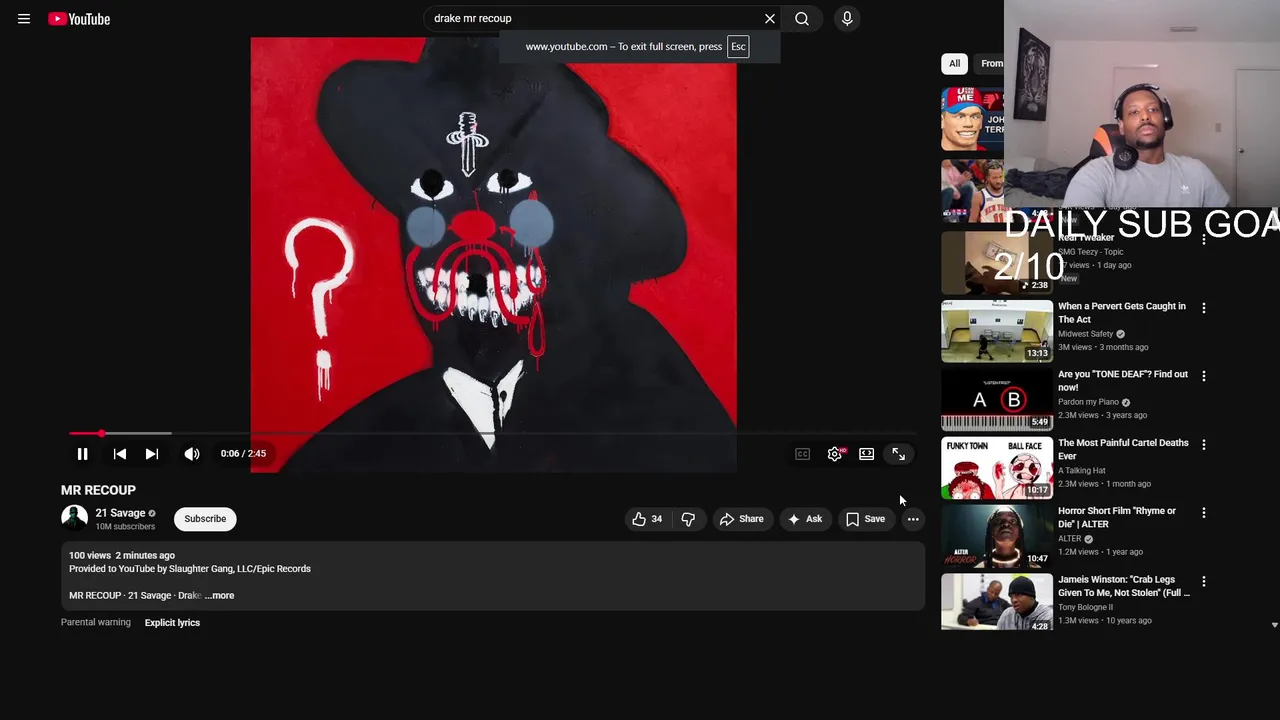Click the magnifier search button
This screenshot has width=1280, height=720.
[x=802, y=19]
